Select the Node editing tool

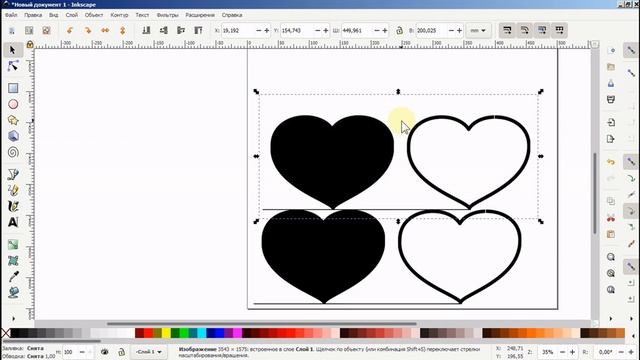pyautogui.click(x=13, y=66)
